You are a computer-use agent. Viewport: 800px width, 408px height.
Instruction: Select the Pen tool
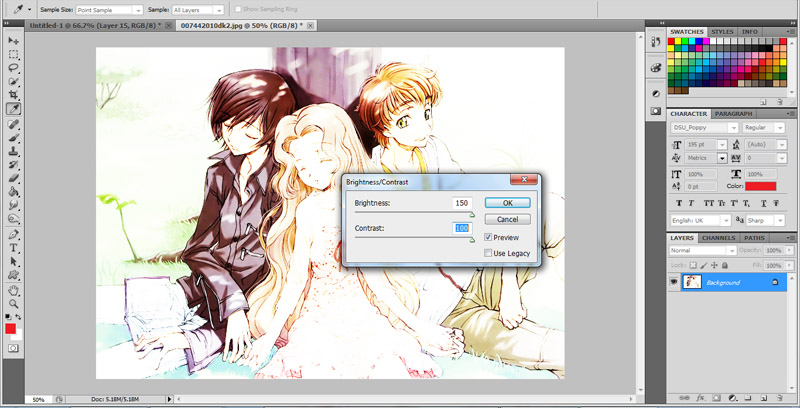13,235
